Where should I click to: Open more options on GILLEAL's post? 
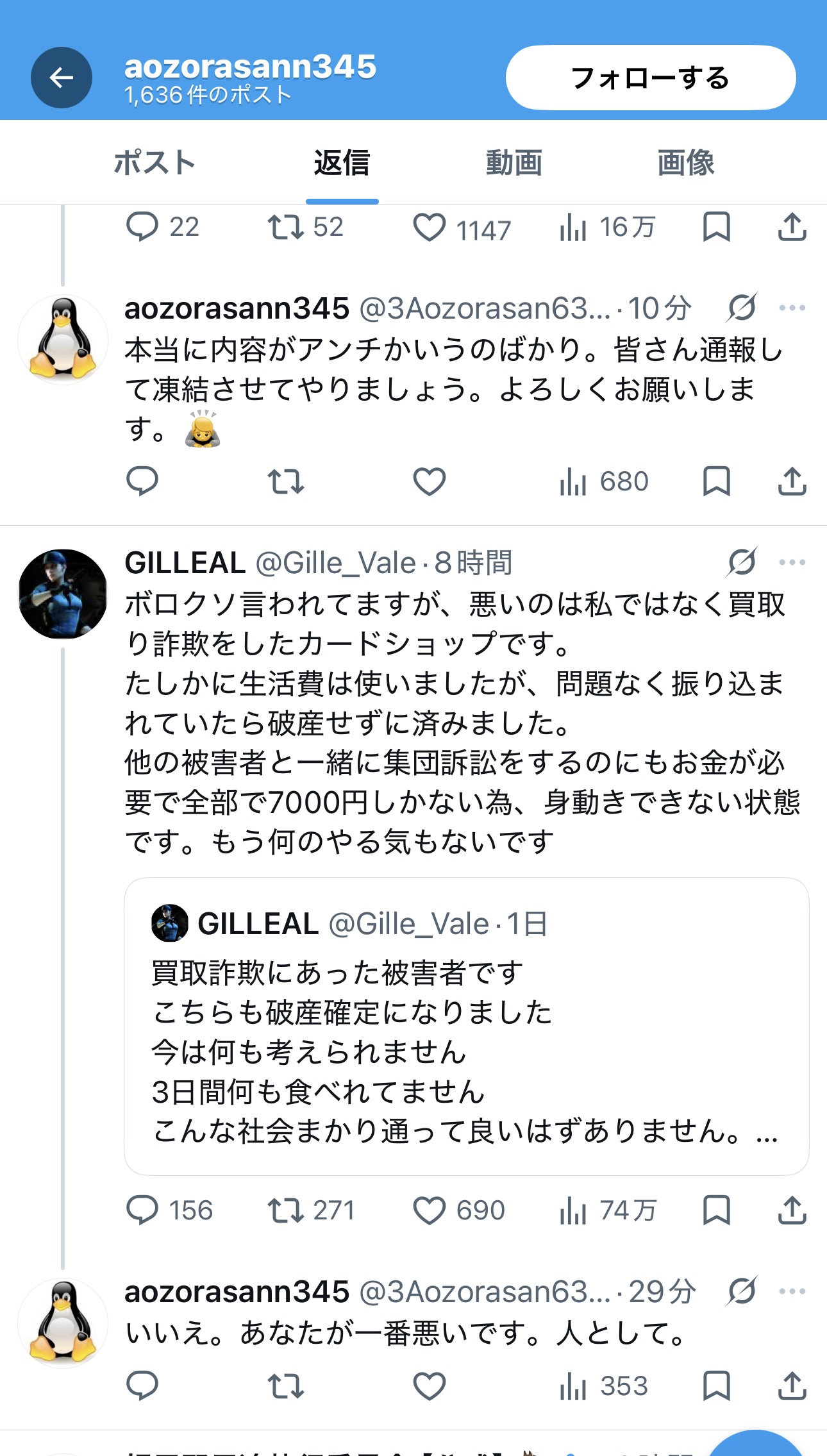click(792, 562)
